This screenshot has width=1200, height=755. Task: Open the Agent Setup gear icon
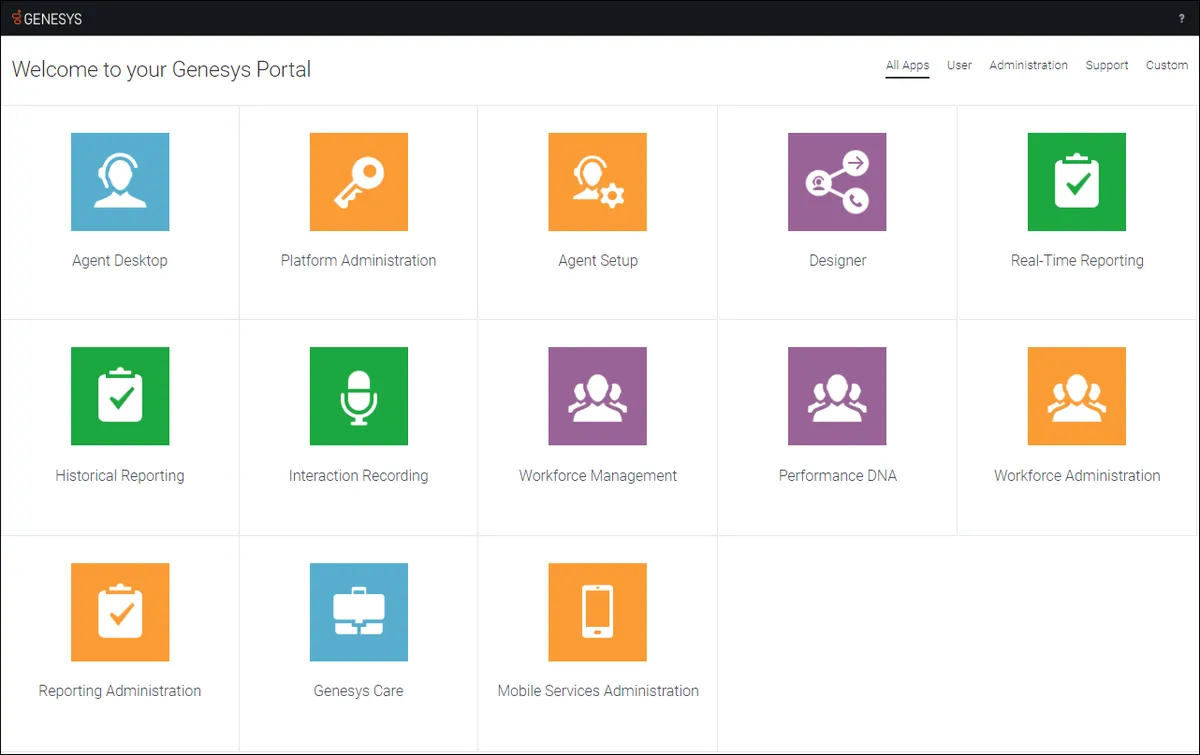click(x=597, y=182)
